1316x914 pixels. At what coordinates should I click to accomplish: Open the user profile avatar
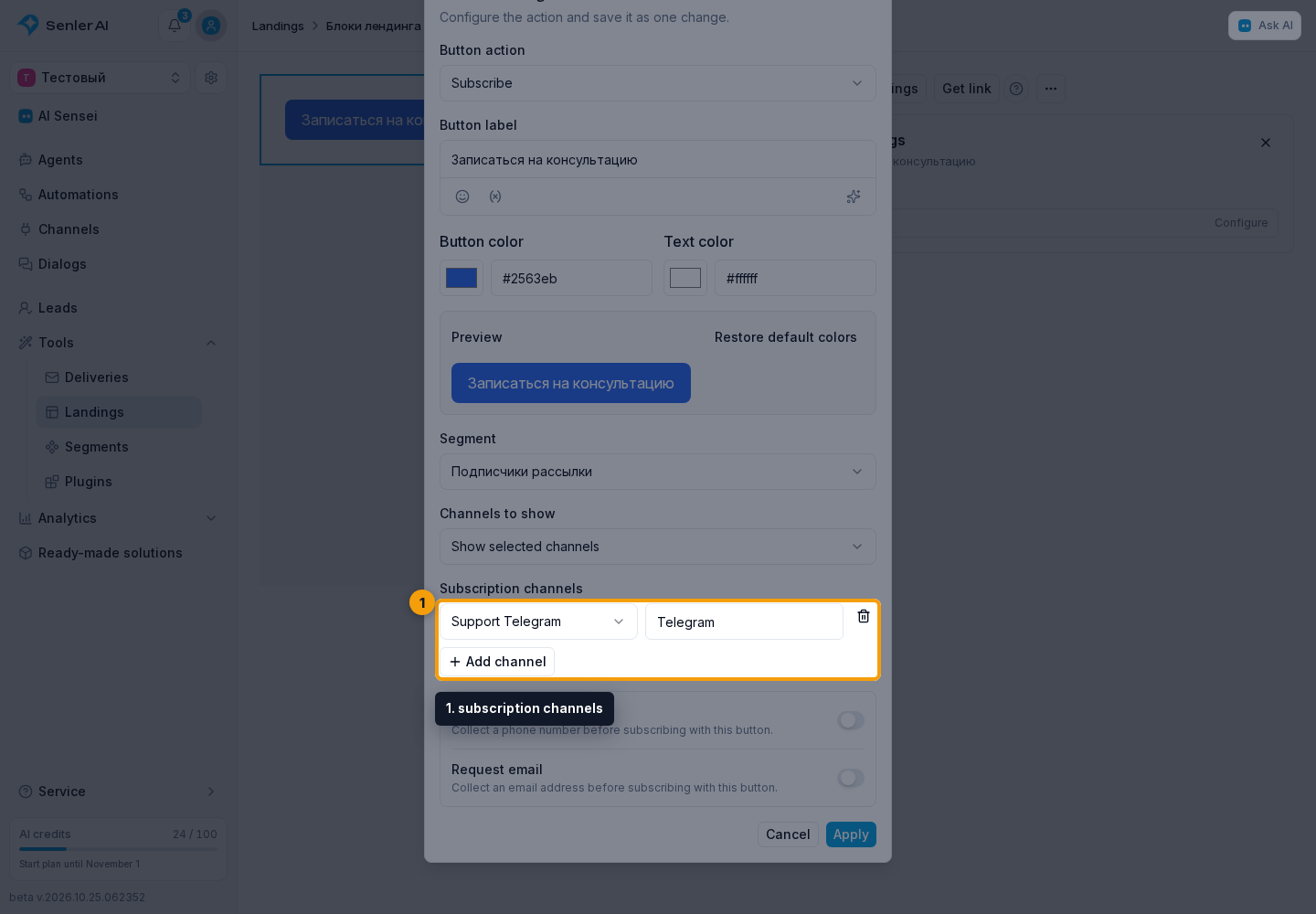[211, 26]
